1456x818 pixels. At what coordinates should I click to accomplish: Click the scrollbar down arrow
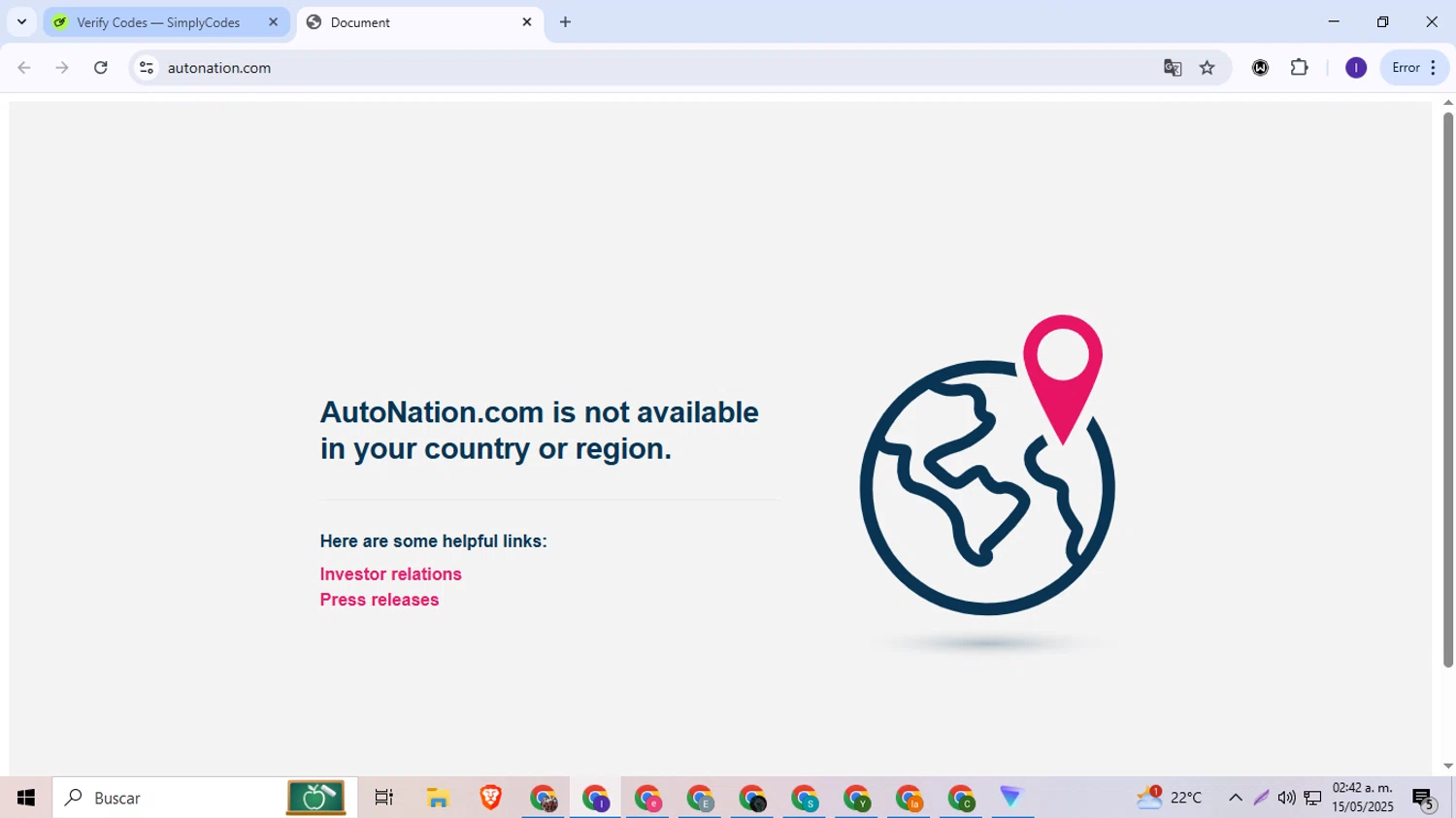1448,767
